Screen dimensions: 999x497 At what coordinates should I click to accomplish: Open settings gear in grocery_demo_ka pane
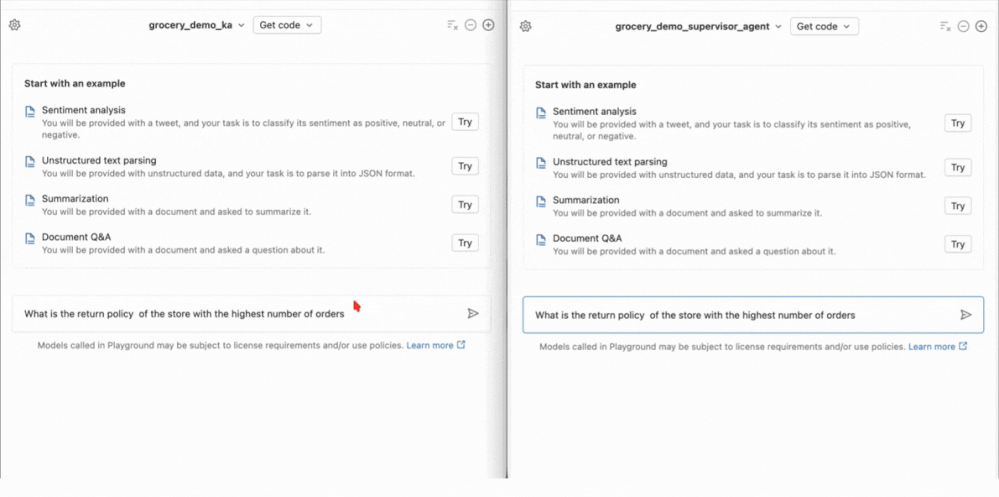(x=15, y=25)
